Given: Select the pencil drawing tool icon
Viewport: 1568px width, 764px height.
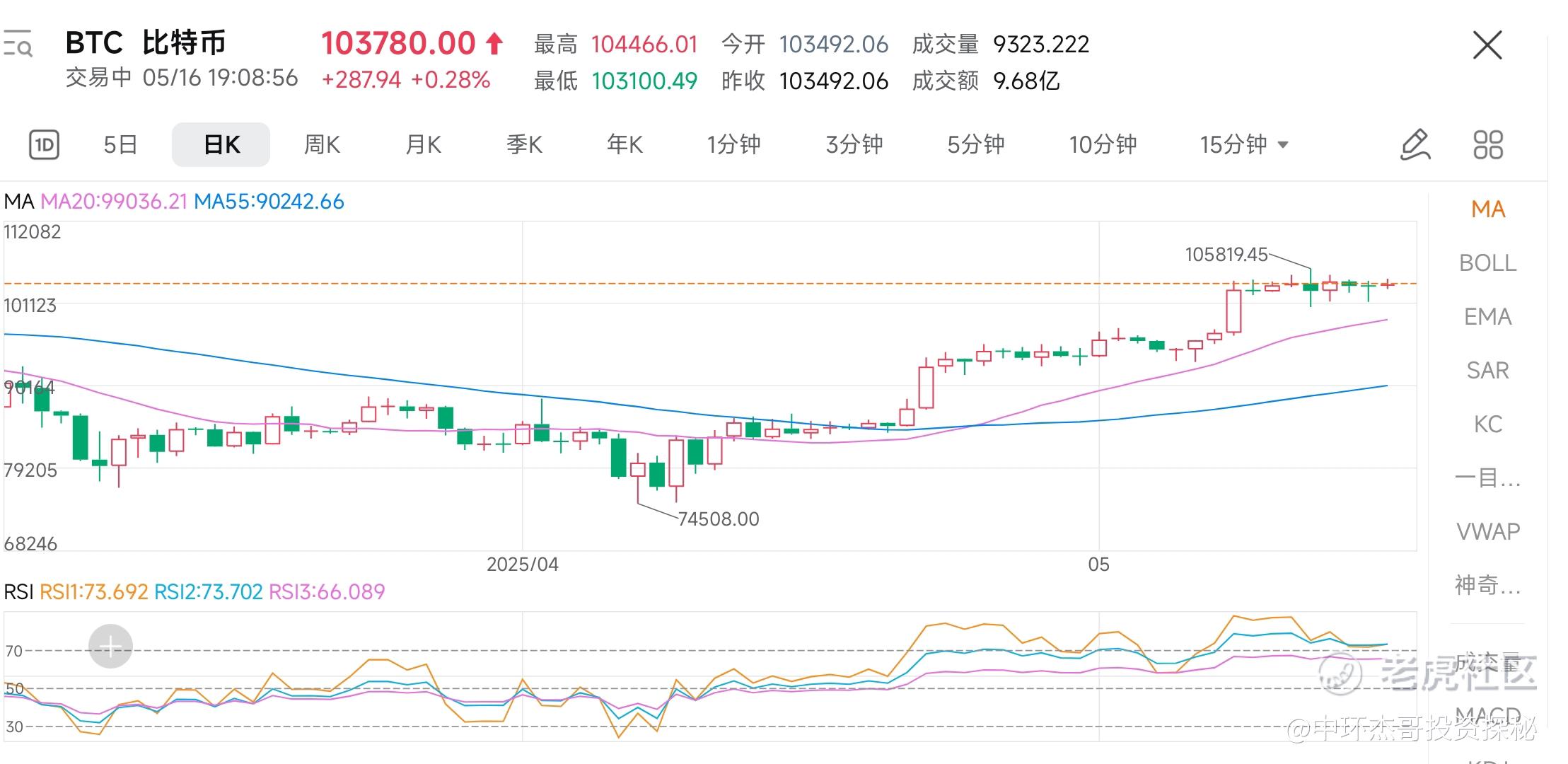Looking at the screenshot, I should coord(1415,145).
